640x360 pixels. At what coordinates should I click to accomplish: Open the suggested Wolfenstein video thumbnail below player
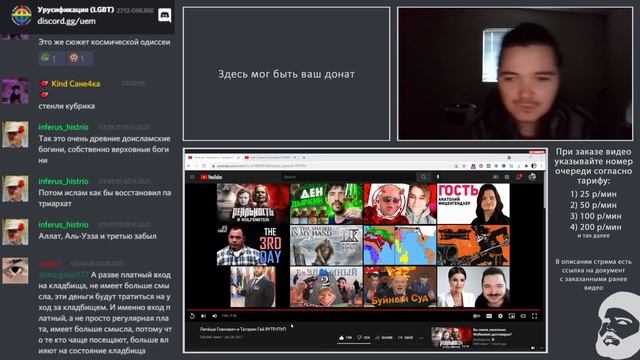pyautogui.click(x=451, y=338)
